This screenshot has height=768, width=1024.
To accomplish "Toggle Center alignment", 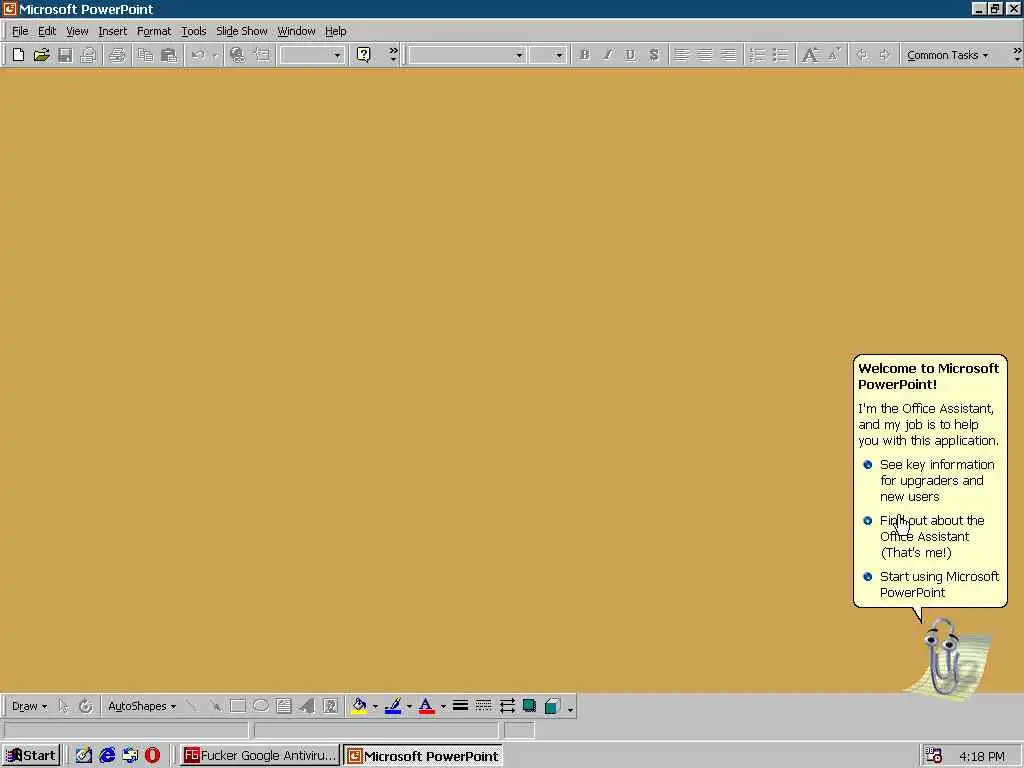I will (x=705, y=55).
